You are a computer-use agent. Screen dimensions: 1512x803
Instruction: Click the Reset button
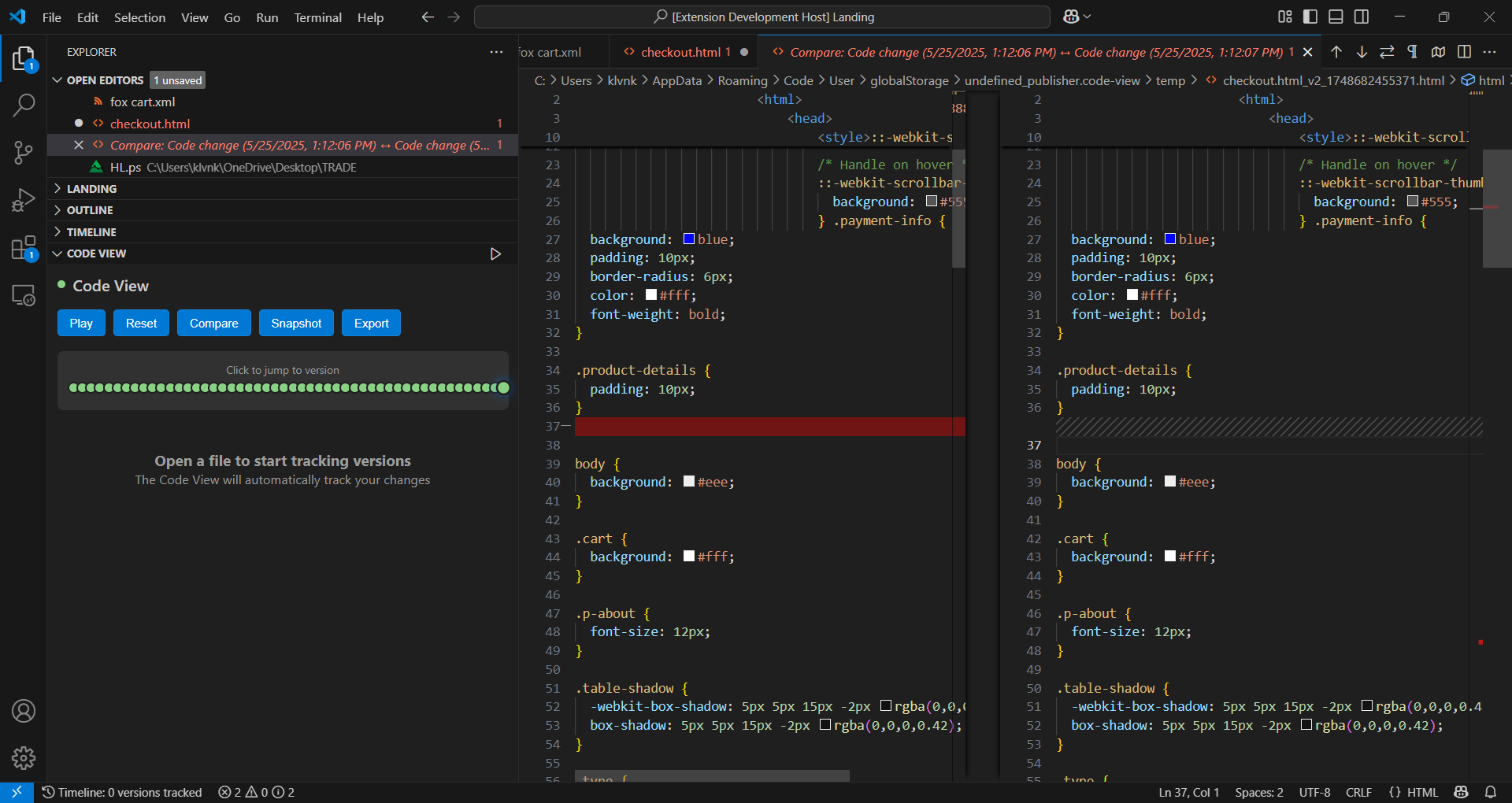tap(141, 323)
